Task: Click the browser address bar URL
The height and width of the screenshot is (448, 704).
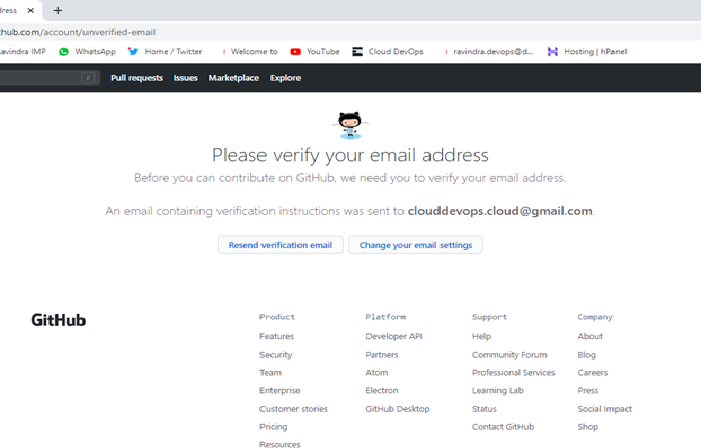Action: tap(78, 32)
